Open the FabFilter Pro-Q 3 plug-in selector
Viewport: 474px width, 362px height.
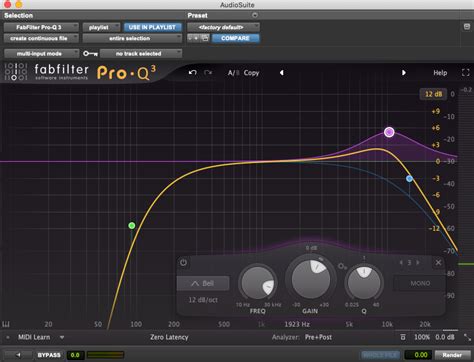point(41,27)
